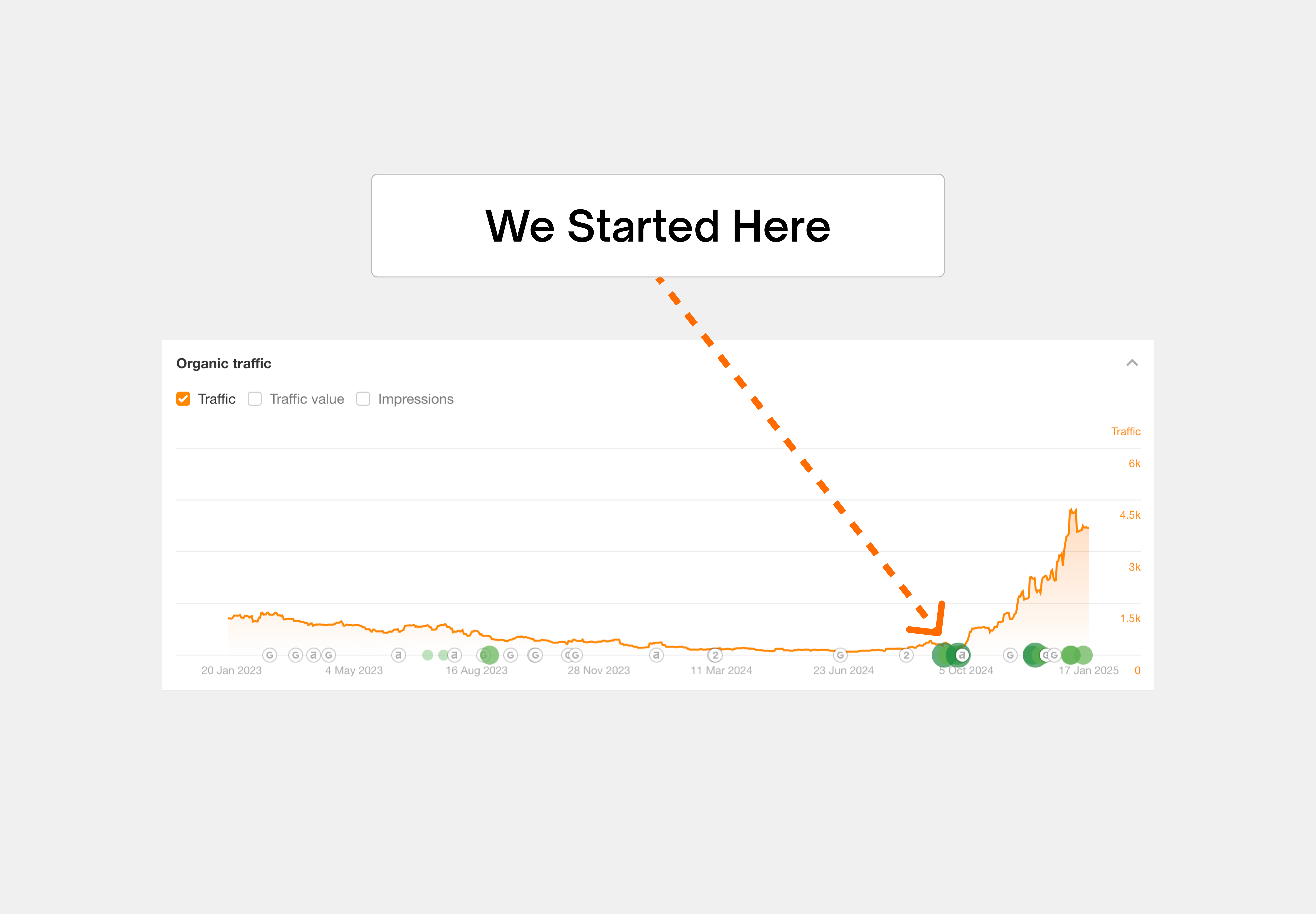Click the green circle at chart's far right
1316x914 pixels.
tap(1083, 655)
